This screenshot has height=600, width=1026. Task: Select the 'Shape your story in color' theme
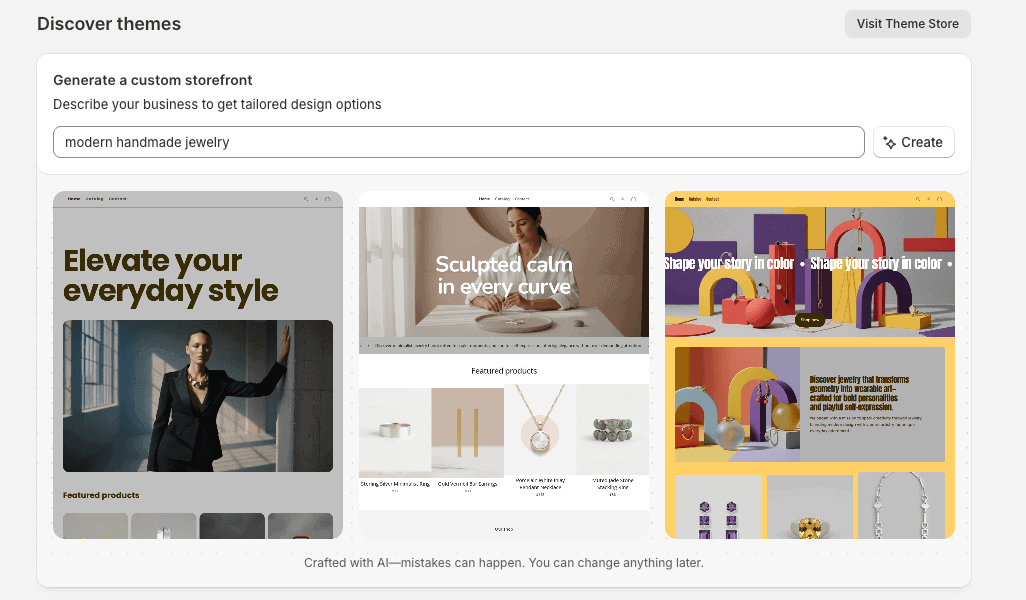[810, 365]
